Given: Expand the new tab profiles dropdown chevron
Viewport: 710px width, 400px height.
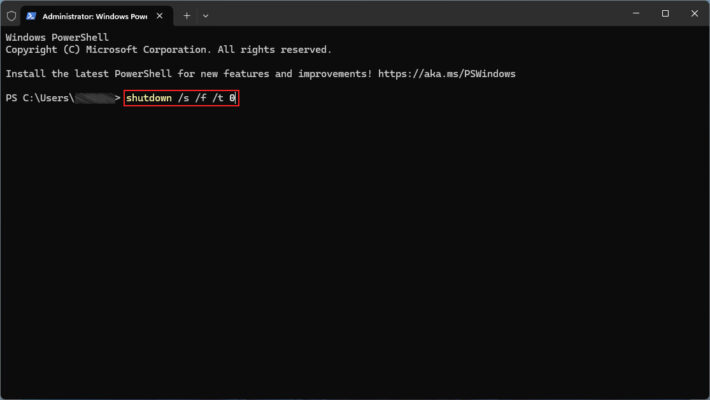Looking at the screenshot, I should click(205, 15).
